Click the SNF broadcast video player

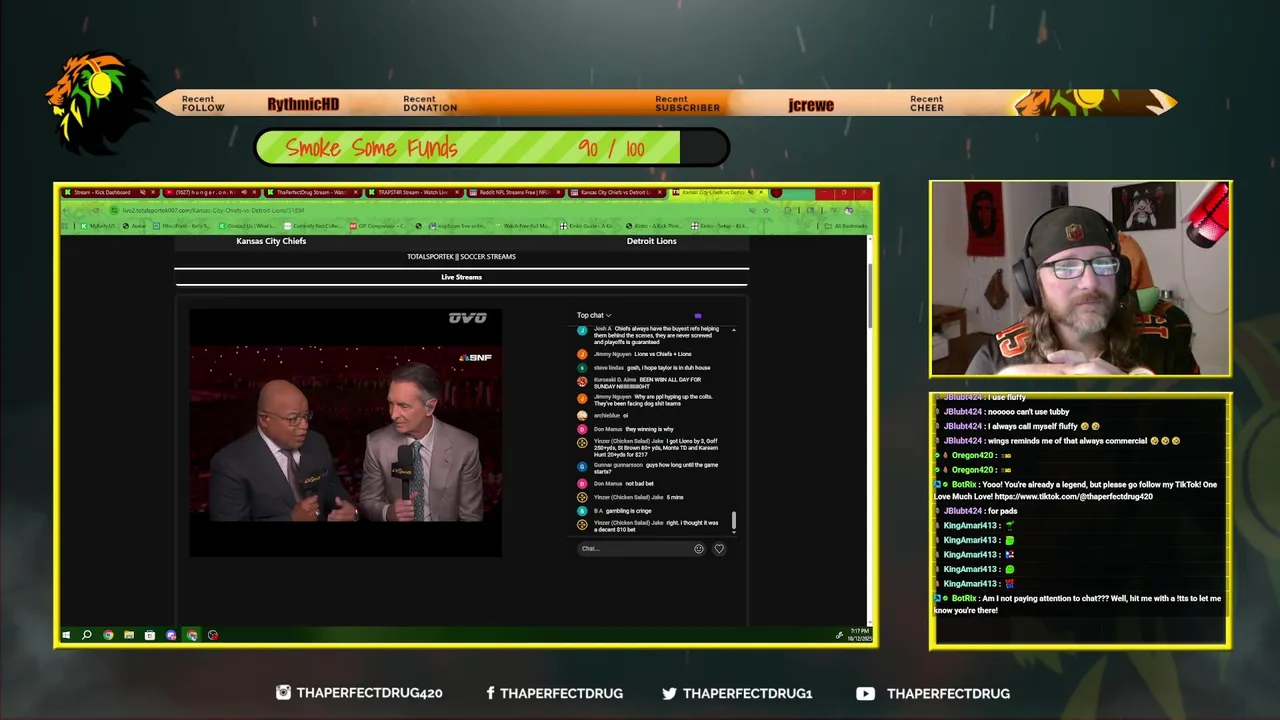[x=346, y=432]
